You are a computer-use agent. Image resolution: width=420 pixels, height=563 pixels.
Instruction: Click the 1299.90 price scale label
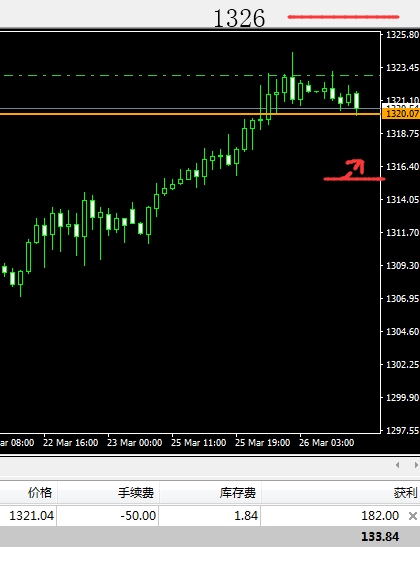point(402,397)
